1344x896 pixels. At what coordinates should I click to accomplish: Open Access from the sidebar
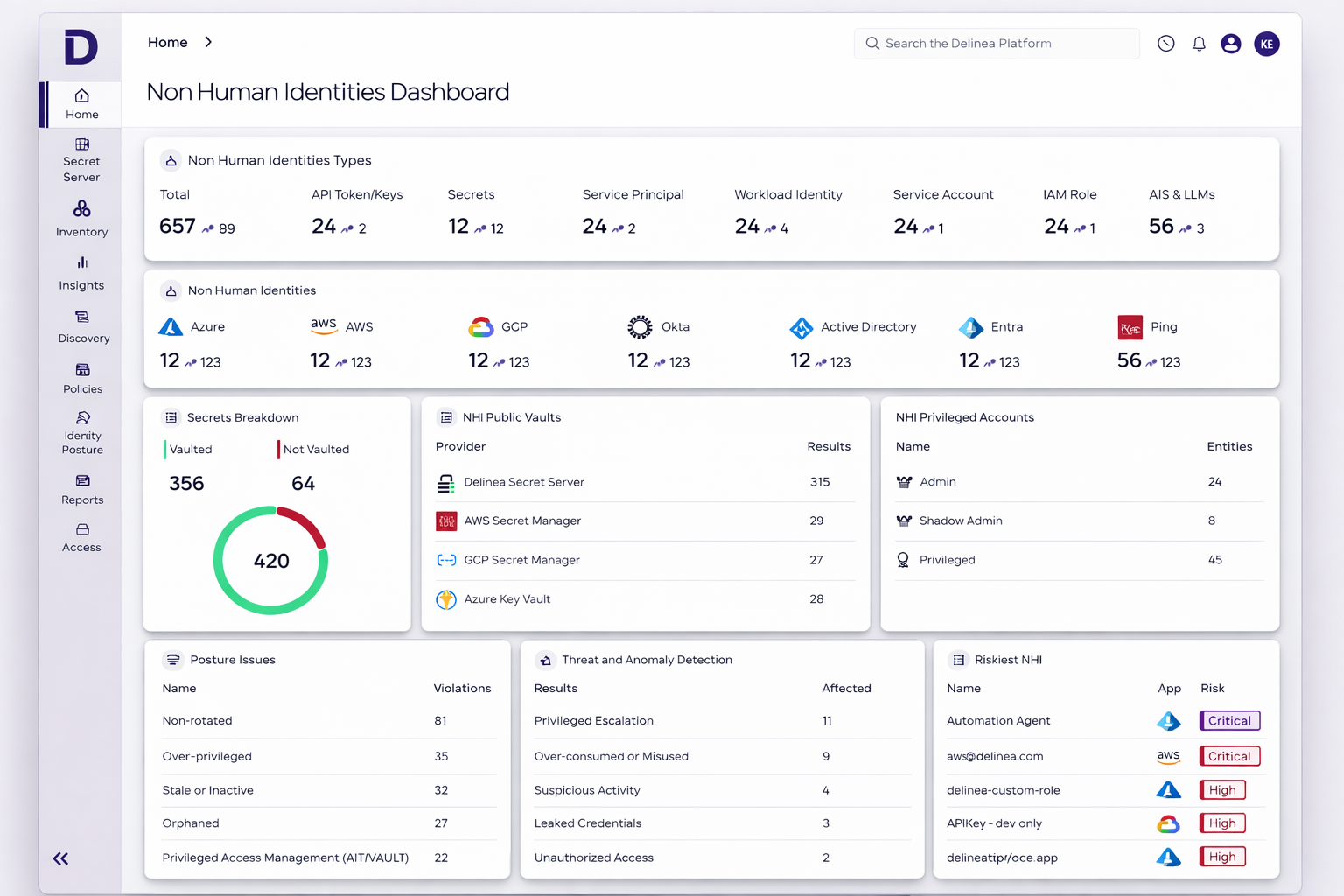[x=80, y=535]
